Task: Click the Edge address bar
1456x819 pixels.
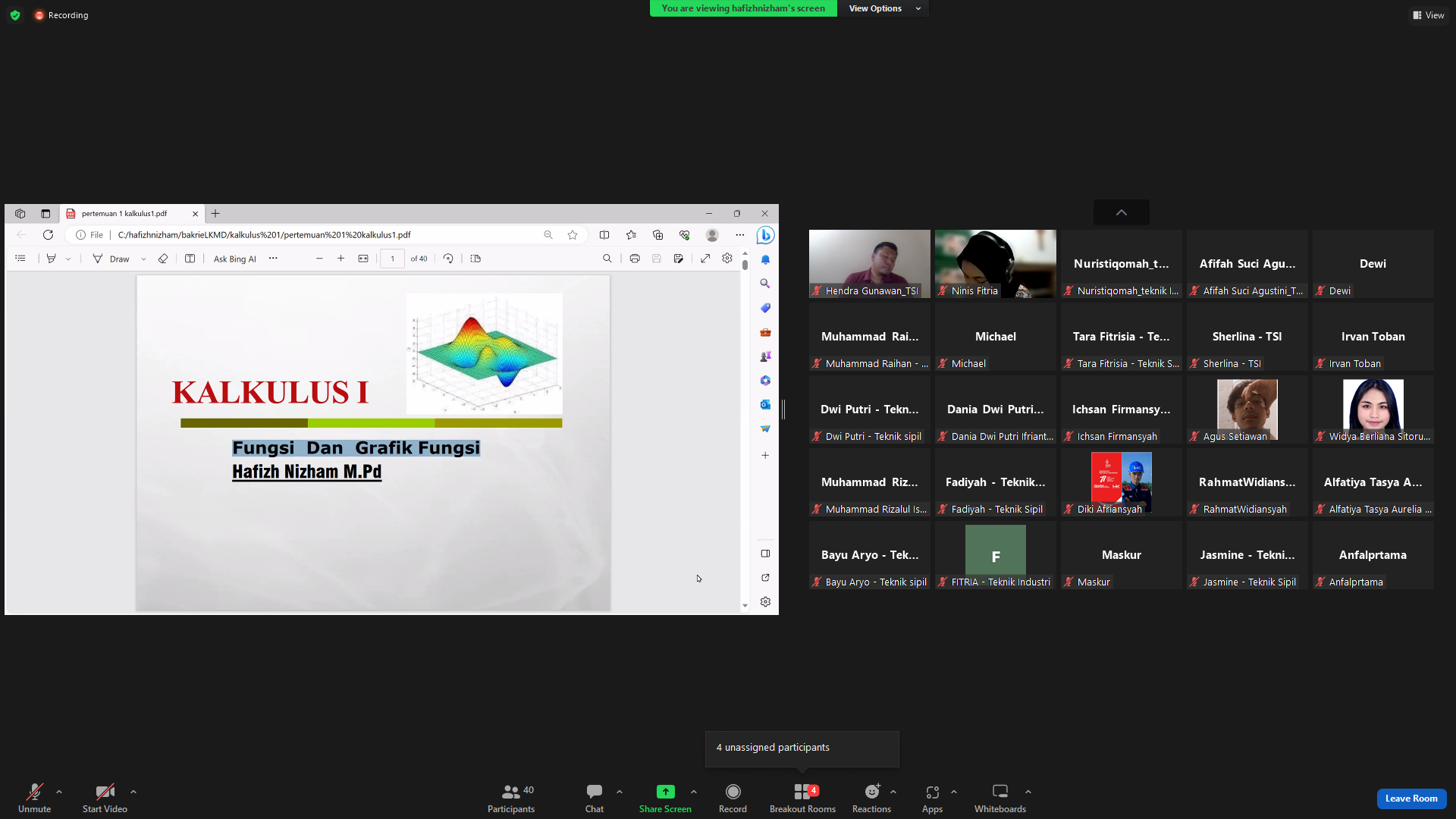Action: [326, 235]
